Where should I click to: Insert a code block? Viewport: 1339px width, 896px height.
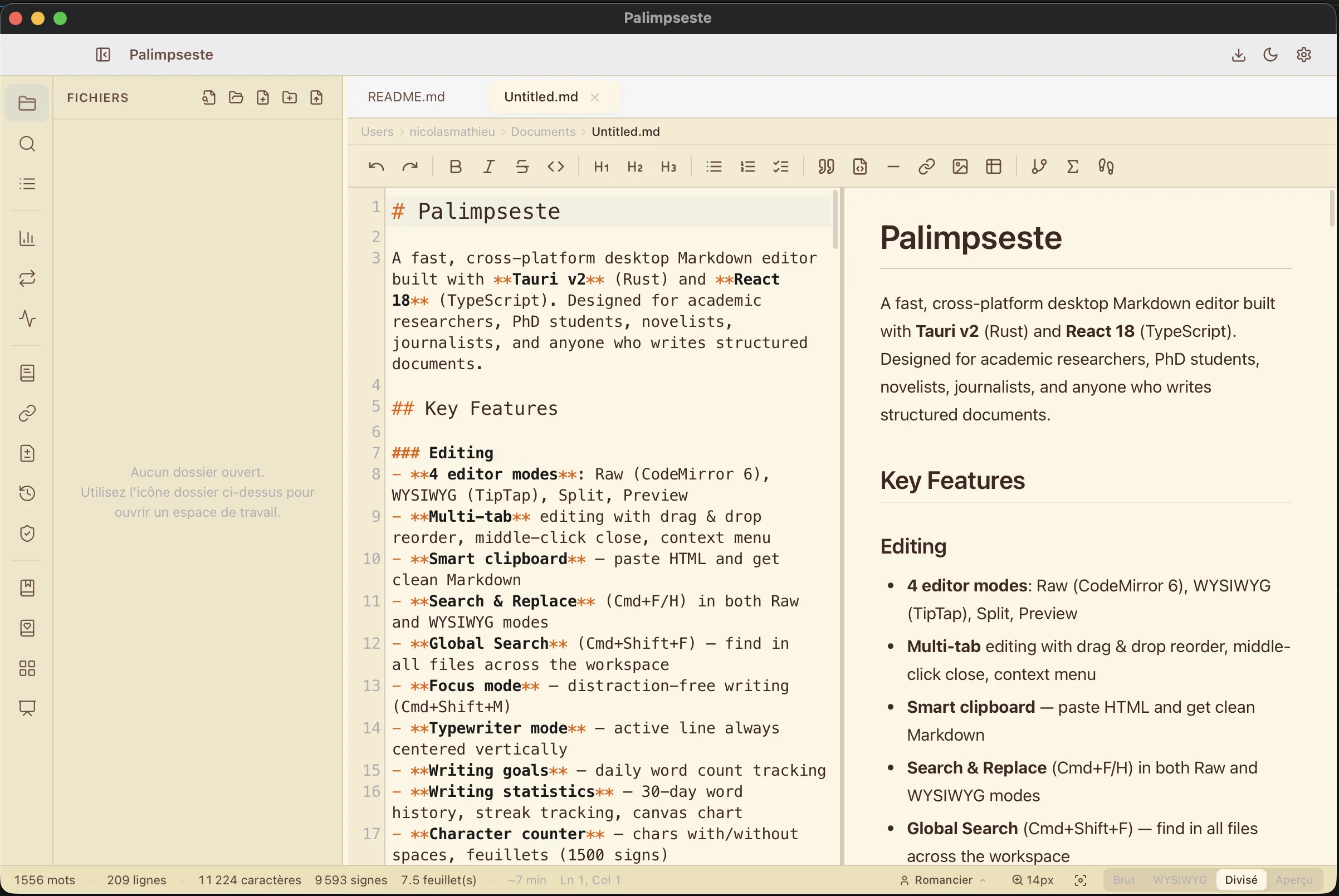[x=859, y=167]
